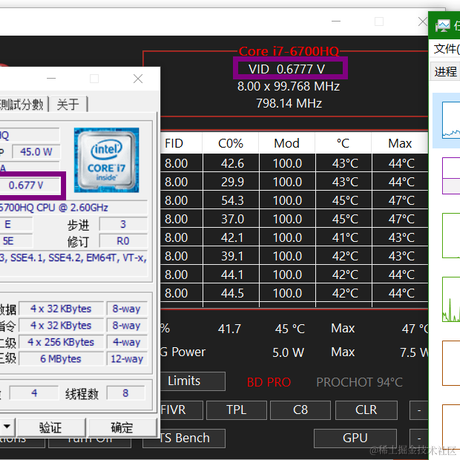Close the CPU-Z window

coord(138,79)
